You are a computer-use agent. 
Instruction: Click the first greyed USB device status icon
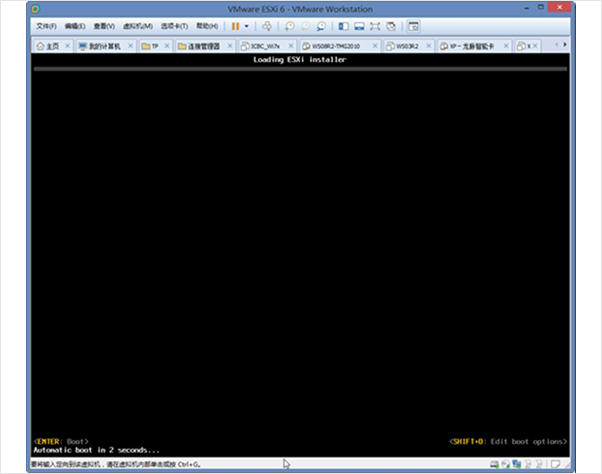528,464
